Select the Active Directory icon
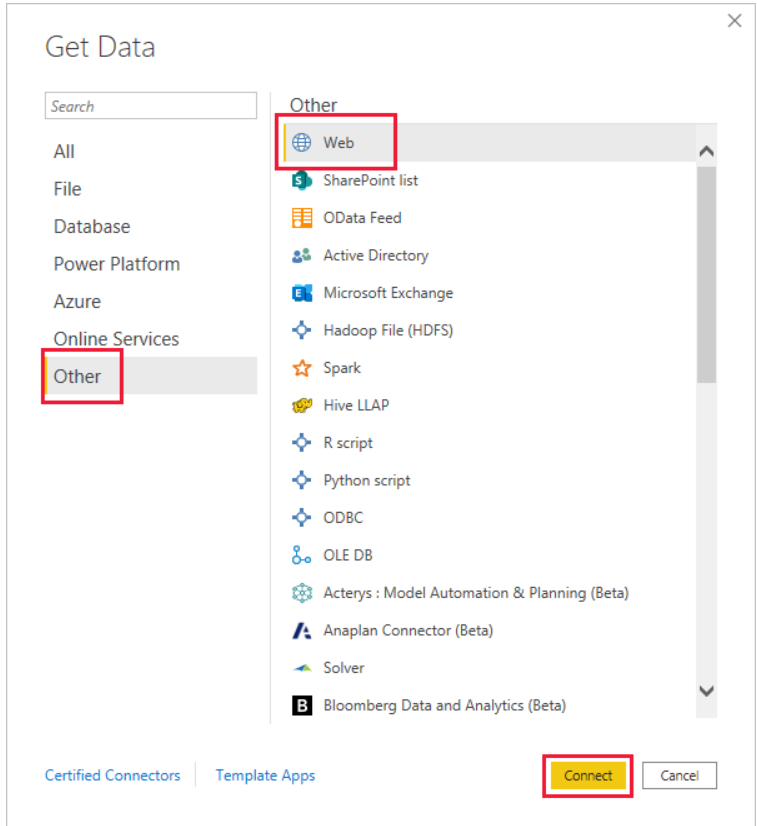Screen dimensions: 757x826 tap(301, 255)
